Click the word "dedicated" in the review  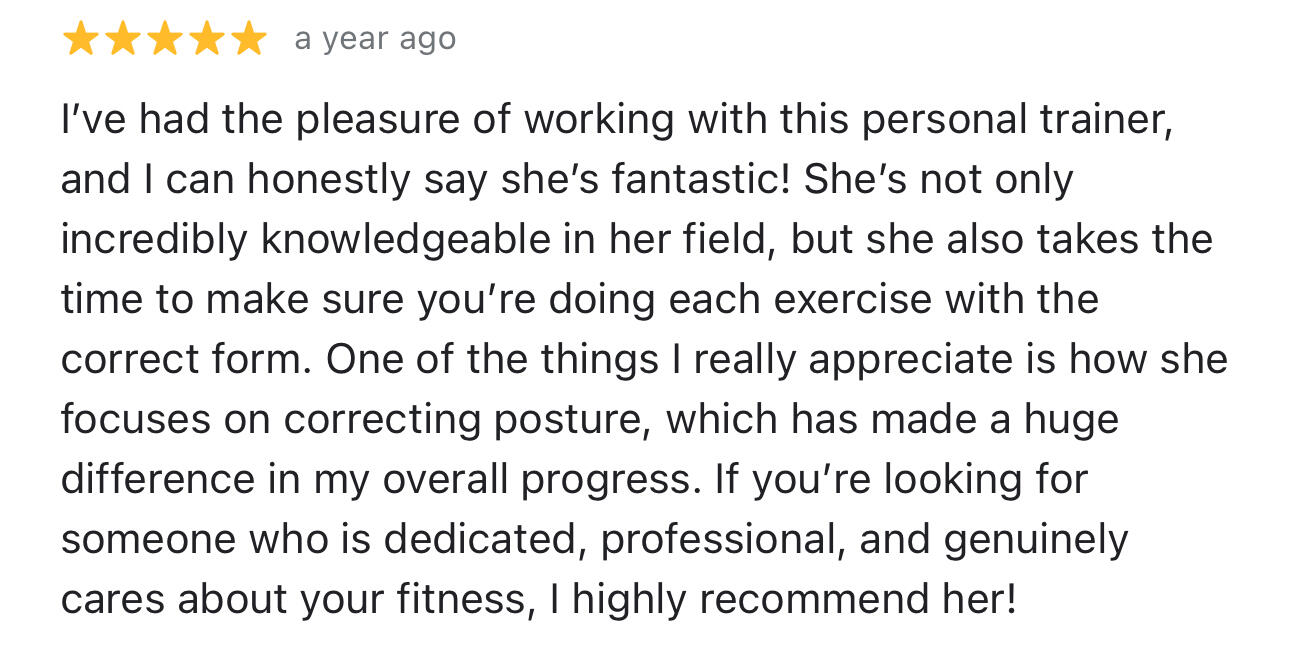click(485, 540)
